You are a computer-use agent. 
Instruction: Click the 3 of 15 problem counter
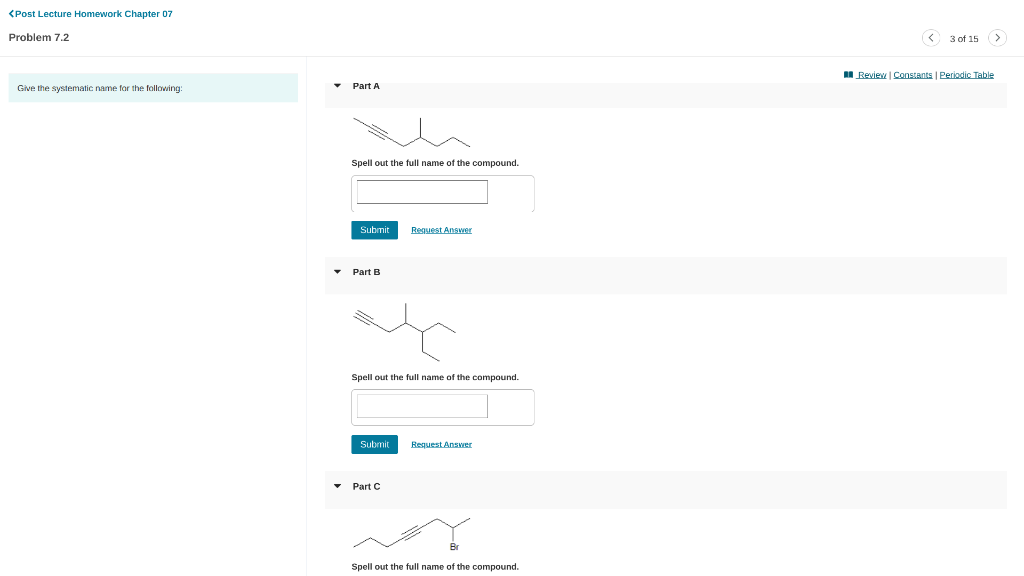(963, 40)
